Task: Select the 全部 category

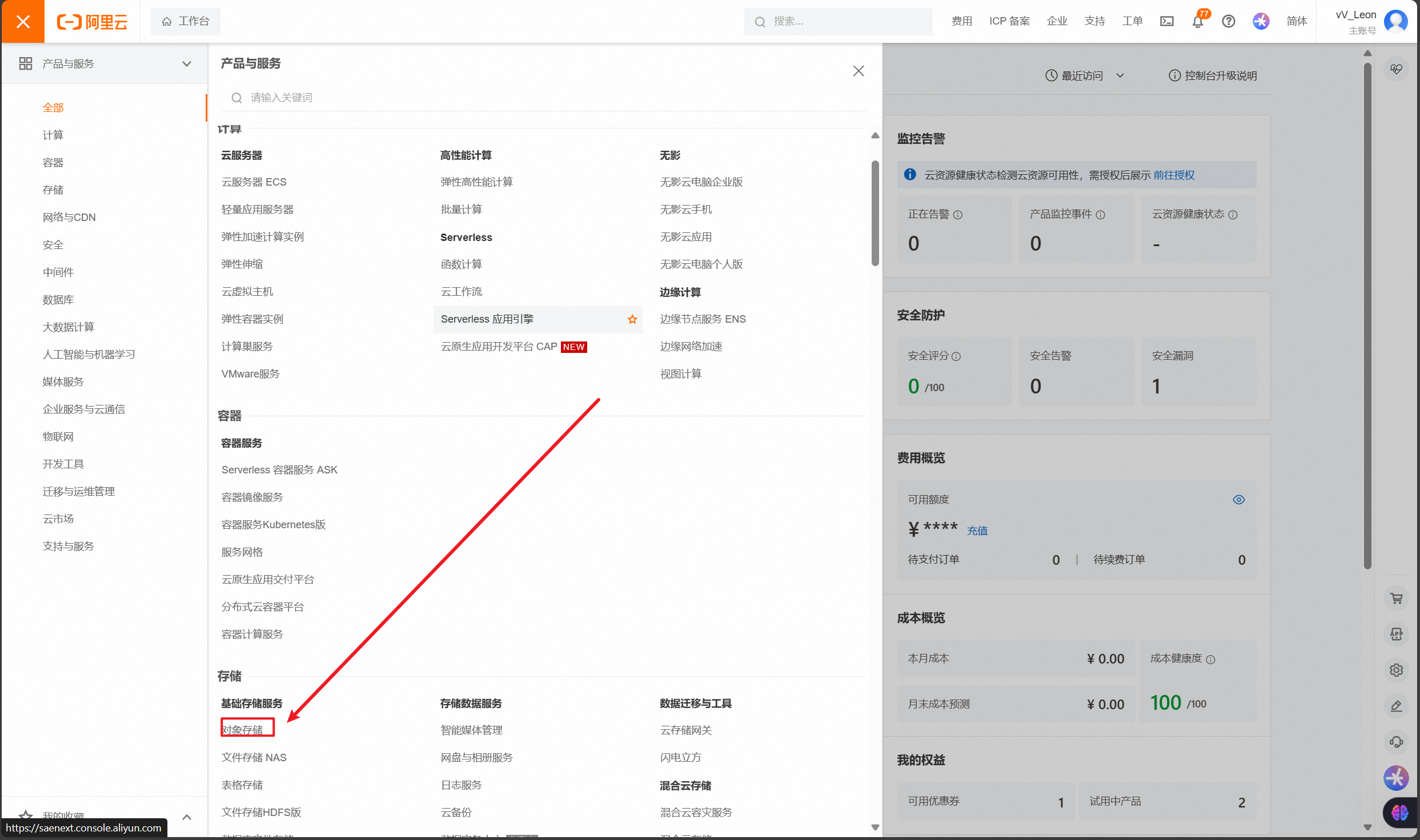Action: (53, 107)
